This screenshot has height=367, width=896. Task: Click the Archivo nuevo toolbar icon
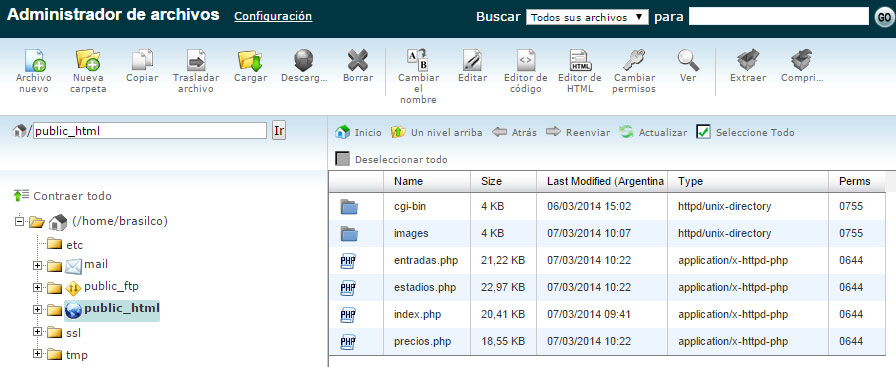pos(34,61)
